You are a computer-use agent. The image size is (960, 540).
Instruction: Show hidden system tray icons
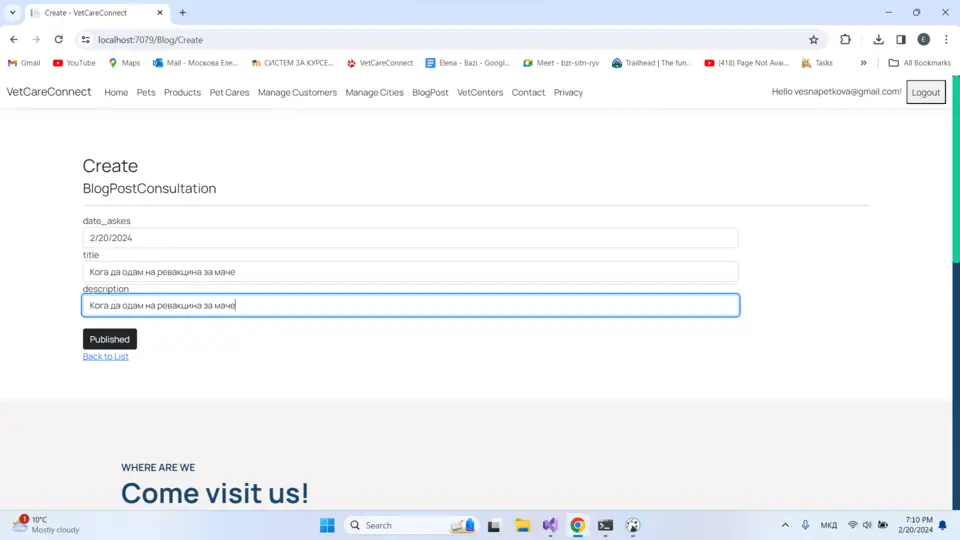click(785, 525)
